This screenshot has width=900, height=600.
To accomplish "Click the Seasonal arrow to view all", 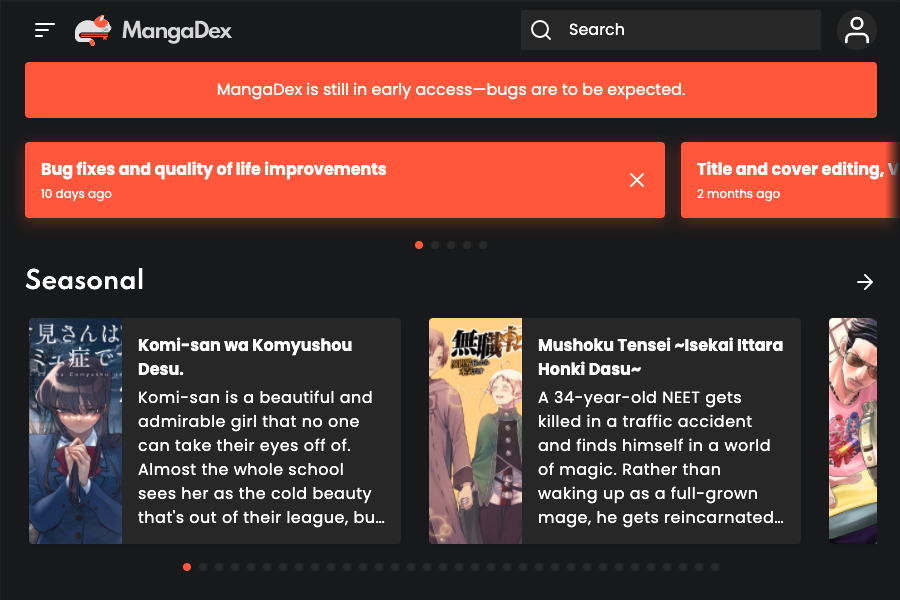I will [864, 282].
